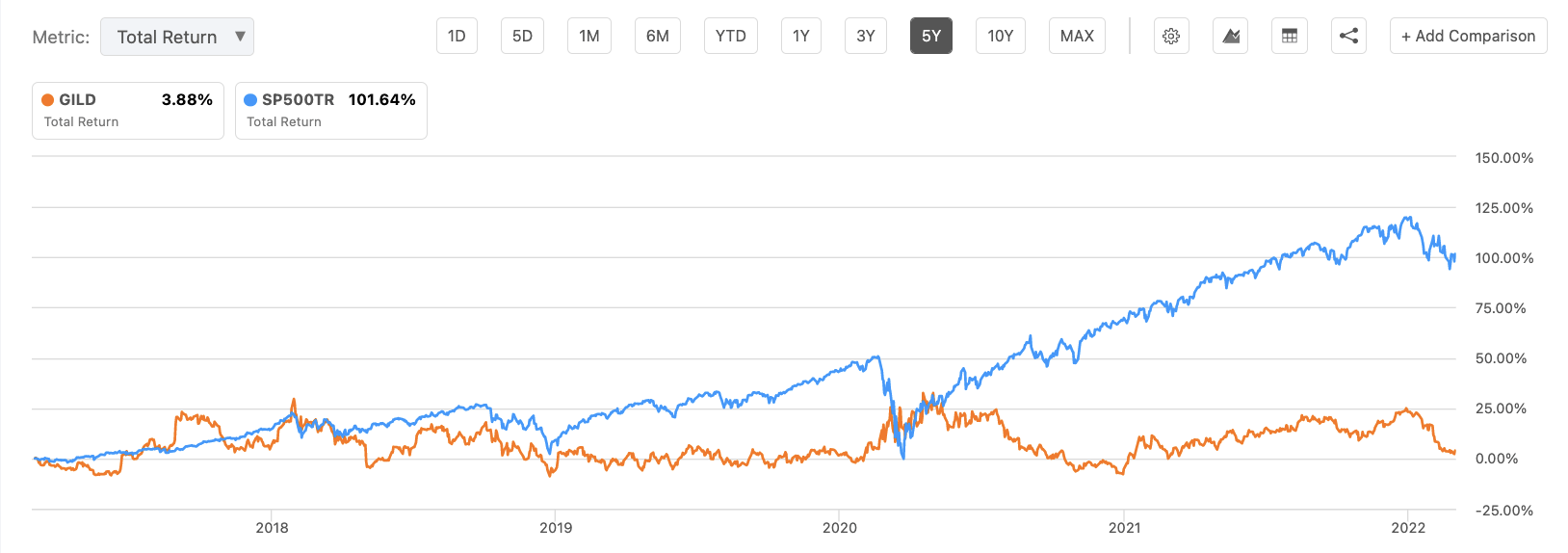The width and height of the screenshot is (1568, 553).
Task: Choose the 3Y range button
Action: (866, 37)
